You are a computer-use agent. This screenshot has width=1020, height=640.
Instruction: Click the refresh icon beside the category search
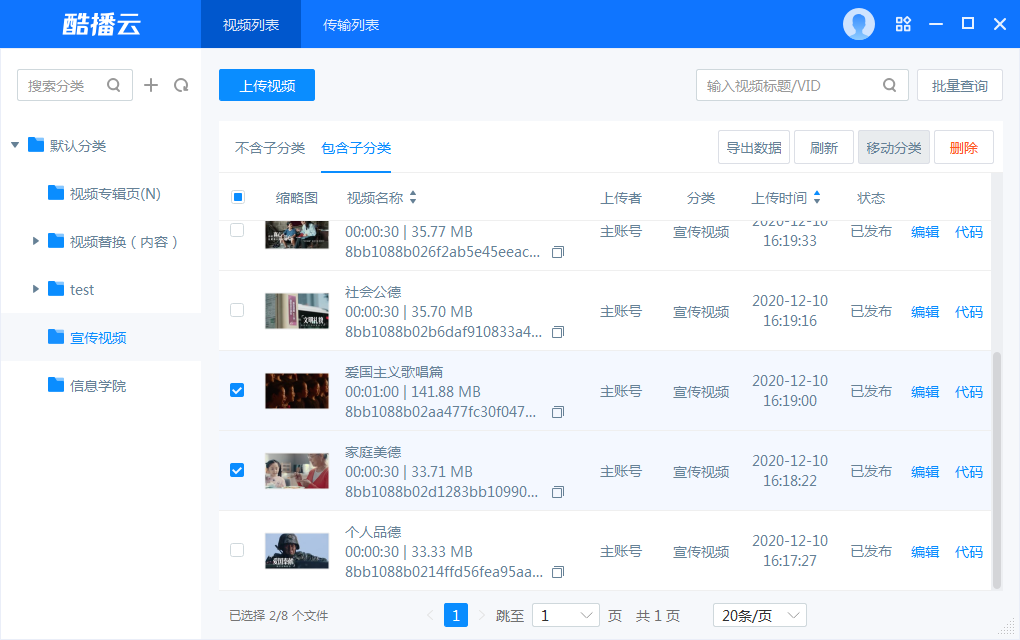(181, 85)
